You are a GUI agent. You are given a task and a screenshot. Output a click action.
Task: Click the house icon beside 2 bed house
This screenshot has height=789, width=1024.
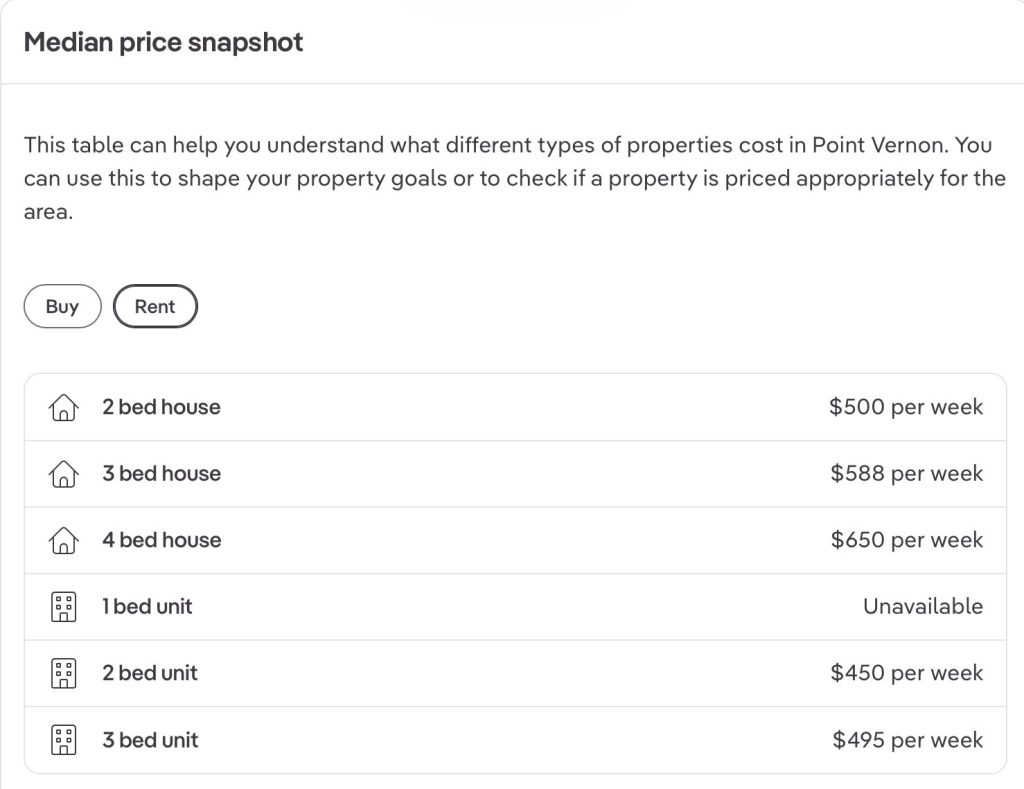point(63,408)
